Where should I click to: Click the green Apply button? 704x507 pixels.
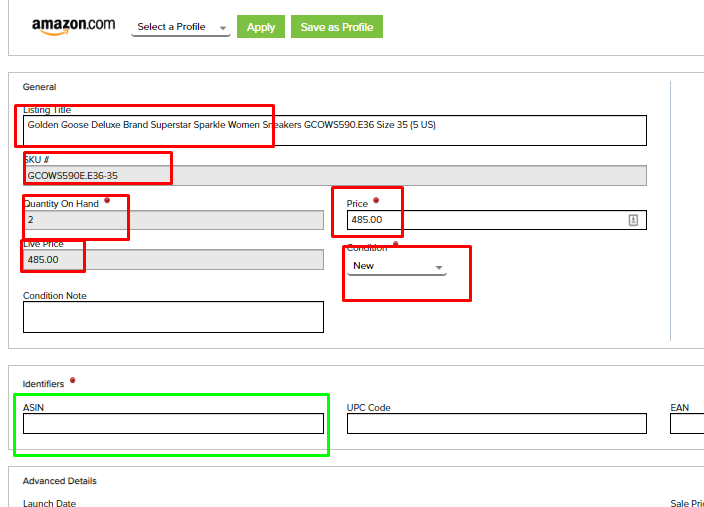[261, 27]
